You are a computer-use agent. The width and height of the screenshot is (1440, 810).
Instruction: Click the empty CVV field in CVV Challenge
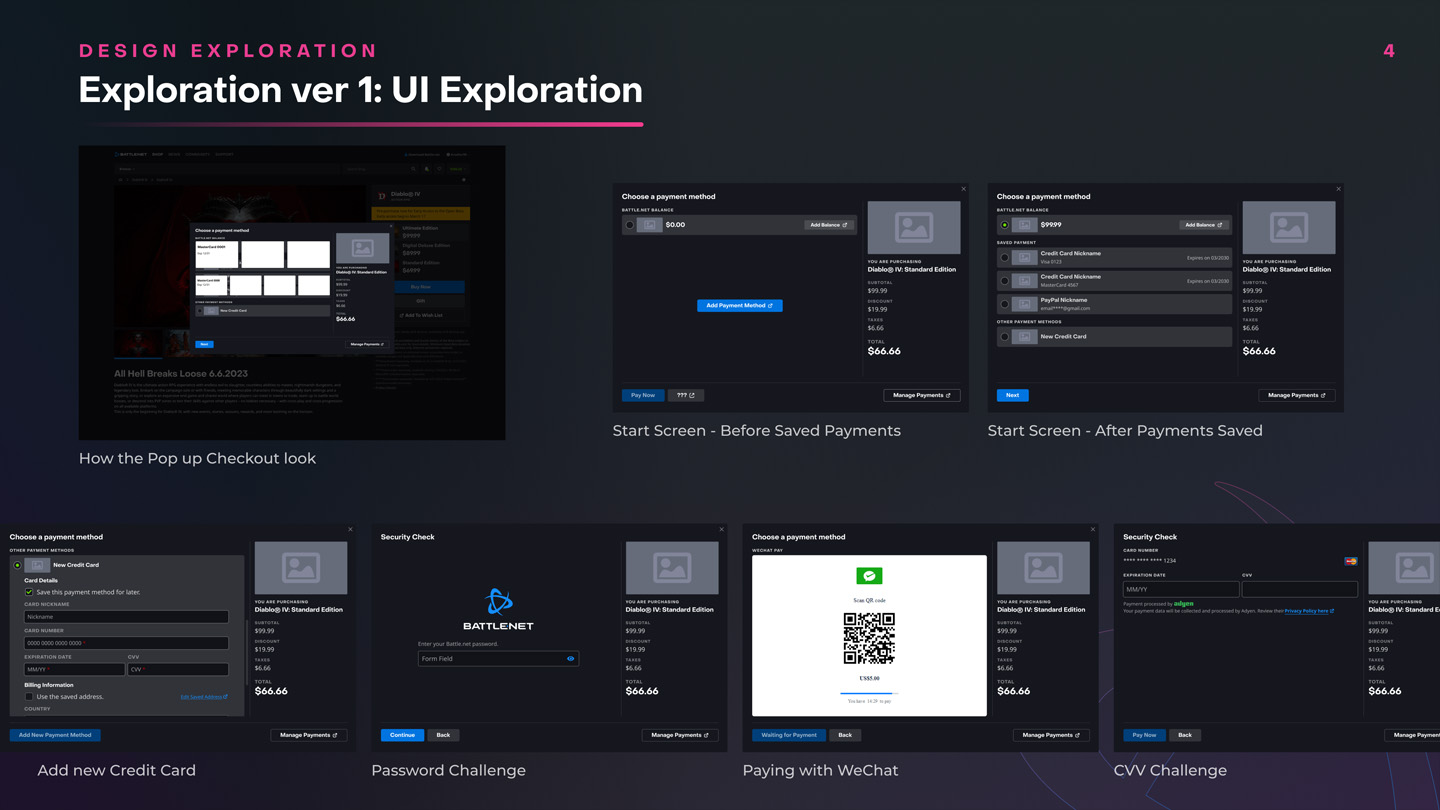(1300, 589)
